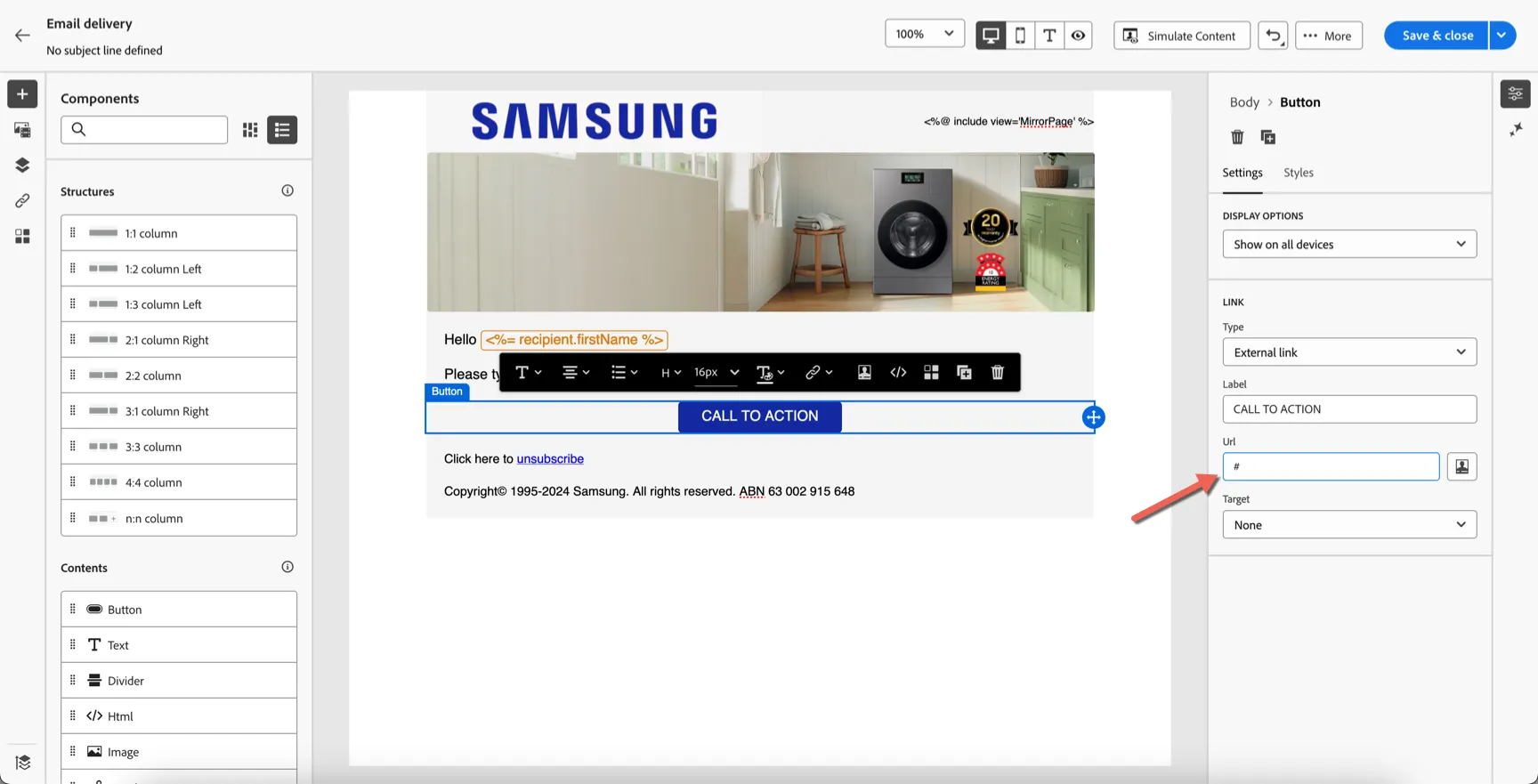Viewport: 1538px width, 784px height.
Task: Open the layers navigation tree icon
Action: click(x=22, y=166)
